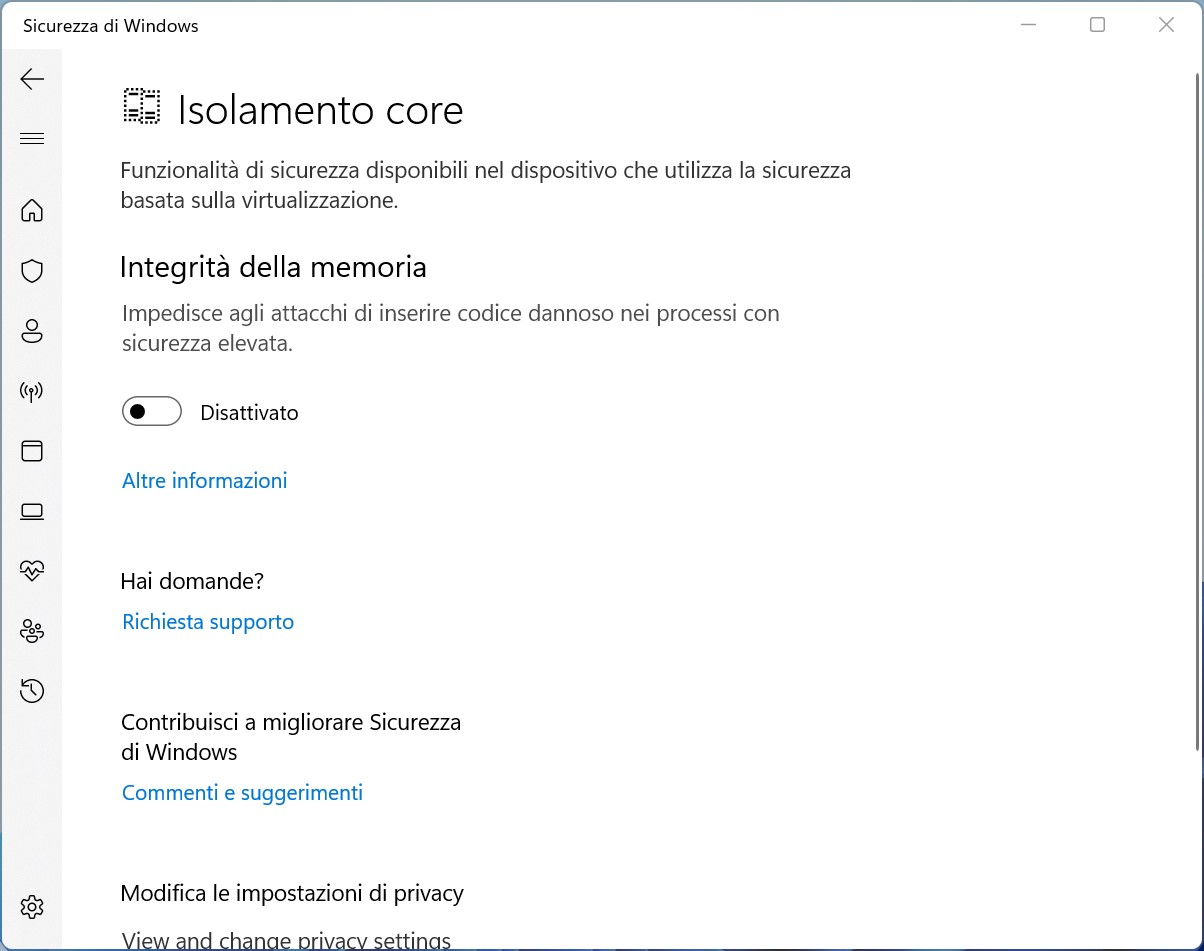
Task: Enable the Integrità della memoria toggle
Action: [152, 412]
